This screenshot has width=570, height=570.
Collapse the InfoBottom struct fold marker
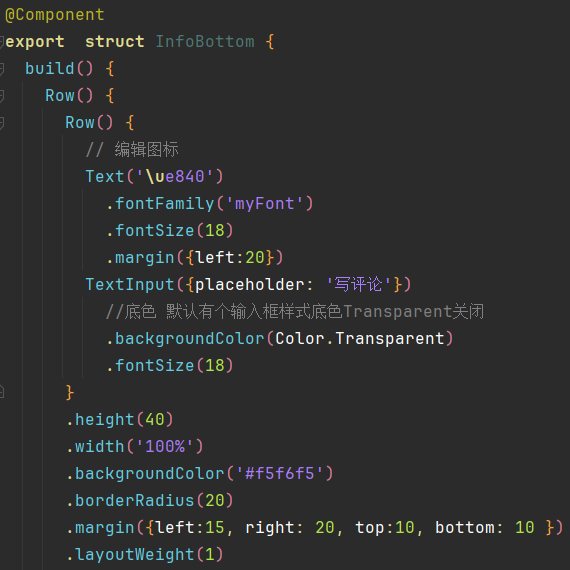pos(1,42)
